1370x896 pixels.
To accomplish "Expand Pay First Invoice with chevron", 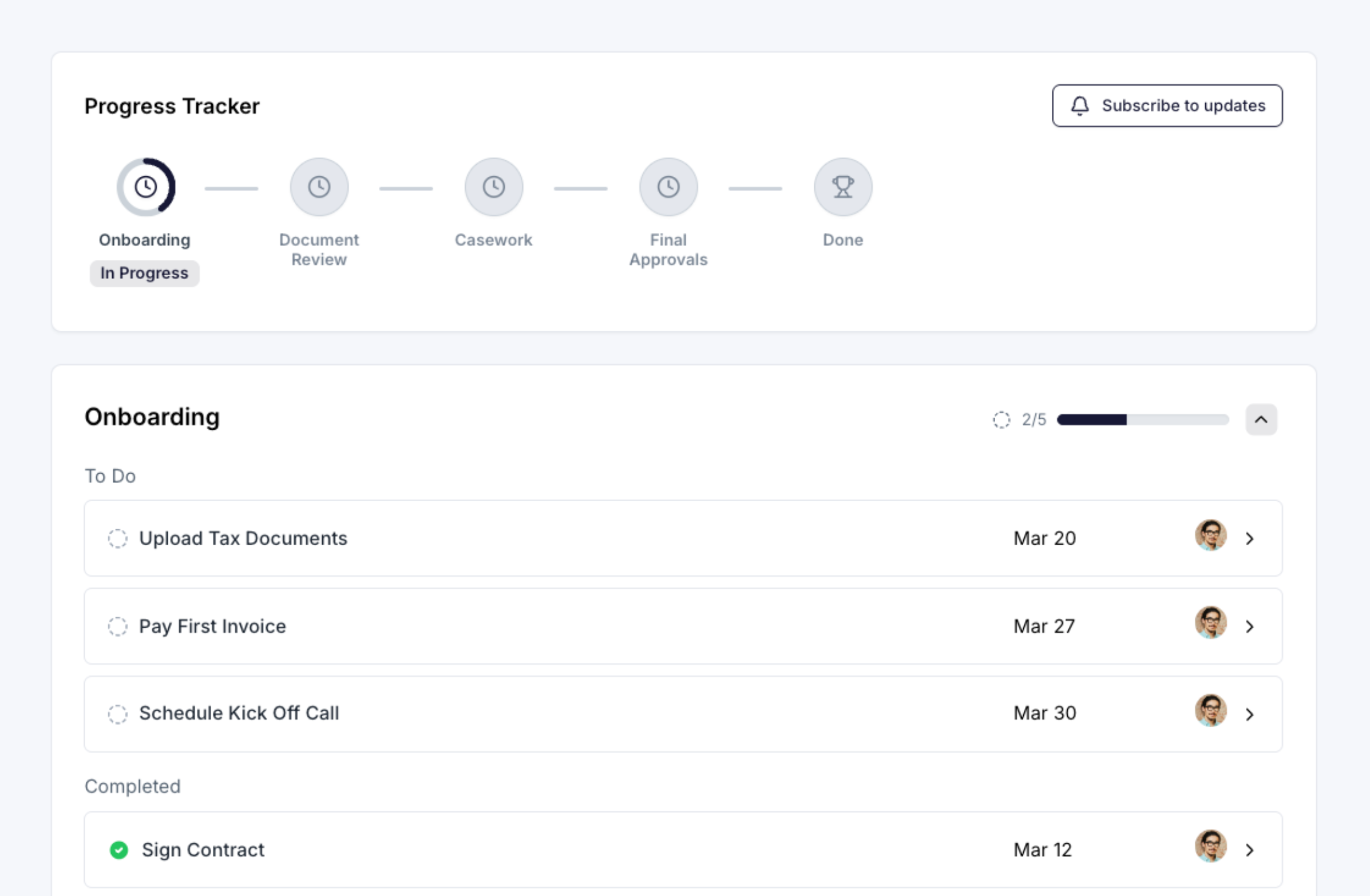I will click(x=1249, y=627).
